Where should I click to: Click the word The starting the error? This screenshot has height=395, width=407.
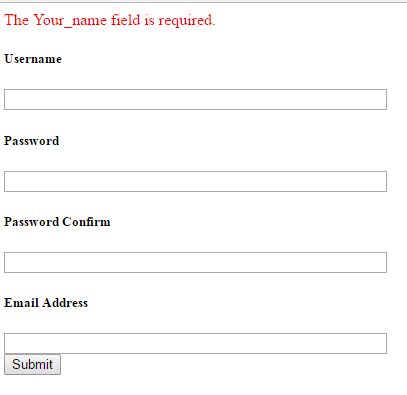[16, 20]
